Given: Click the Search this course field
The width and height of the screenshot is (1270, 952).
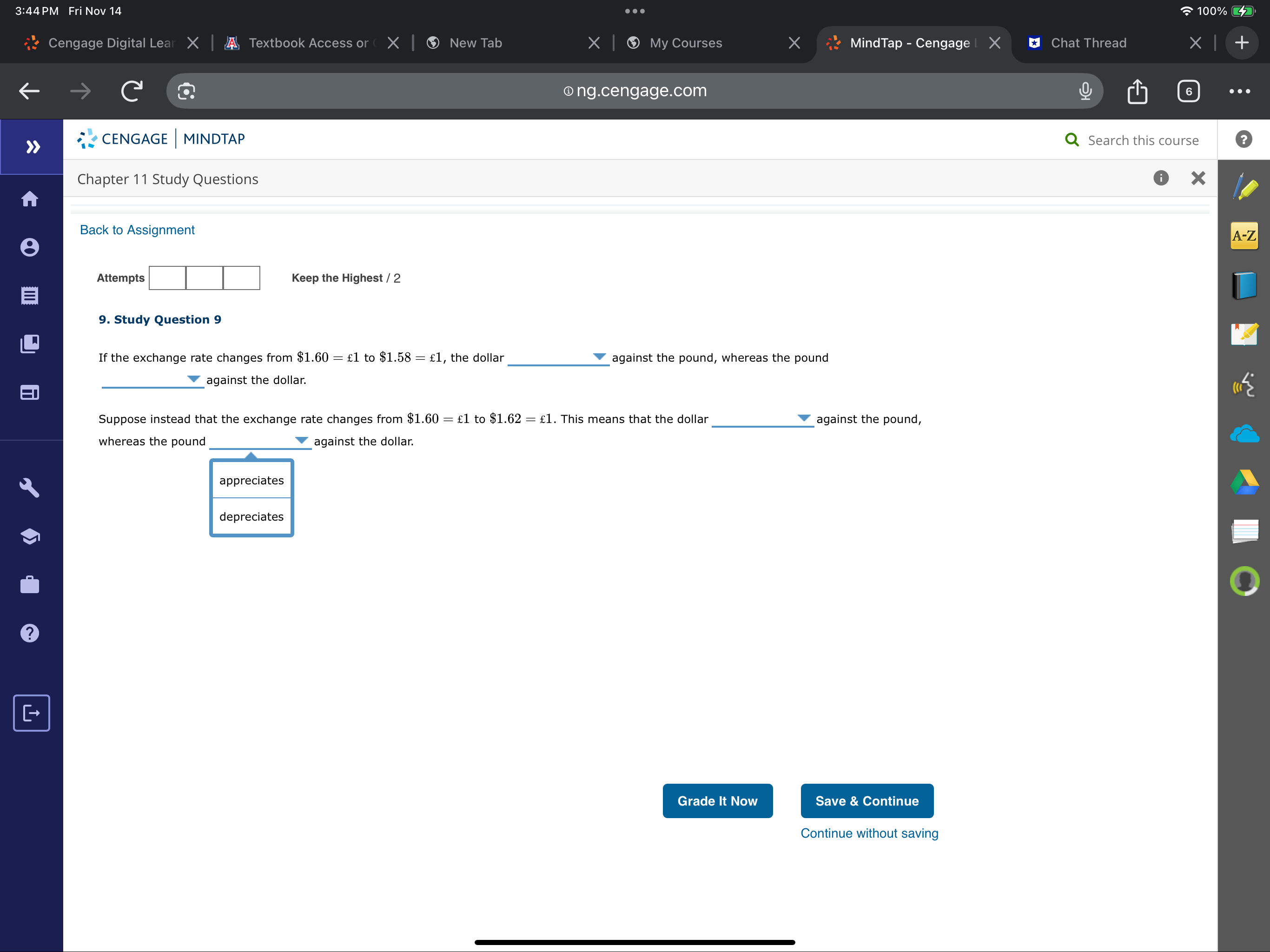Looking at the screenshot, I should (x=1142, y=140).
